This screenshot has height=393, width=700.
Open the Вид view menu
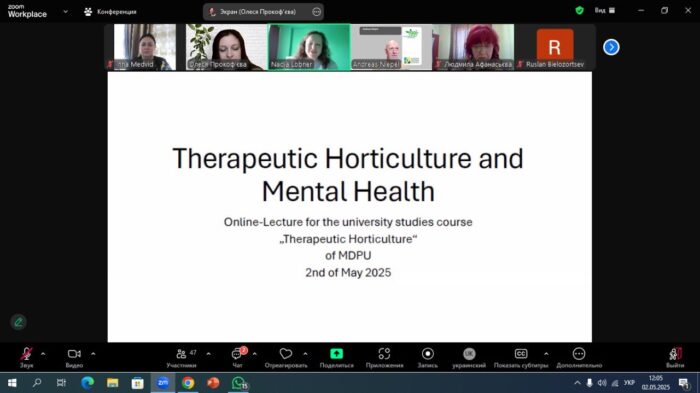pyautogui.click(x=605, y=10)
